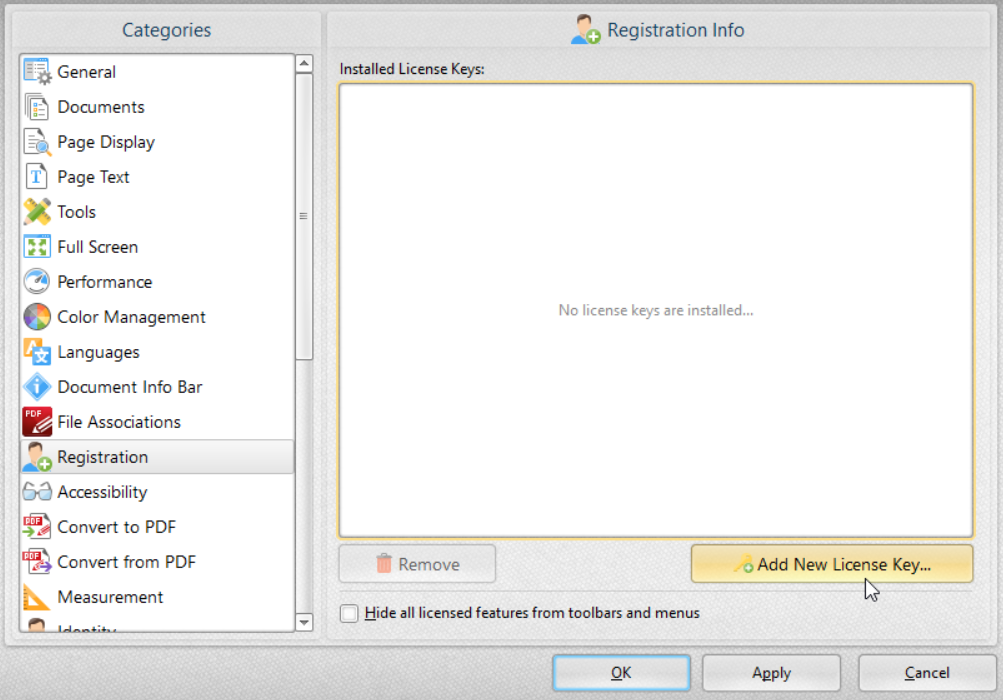Open Full Screen settings label
Viewport: 1003px width, 700px height.
coord(98,247)
